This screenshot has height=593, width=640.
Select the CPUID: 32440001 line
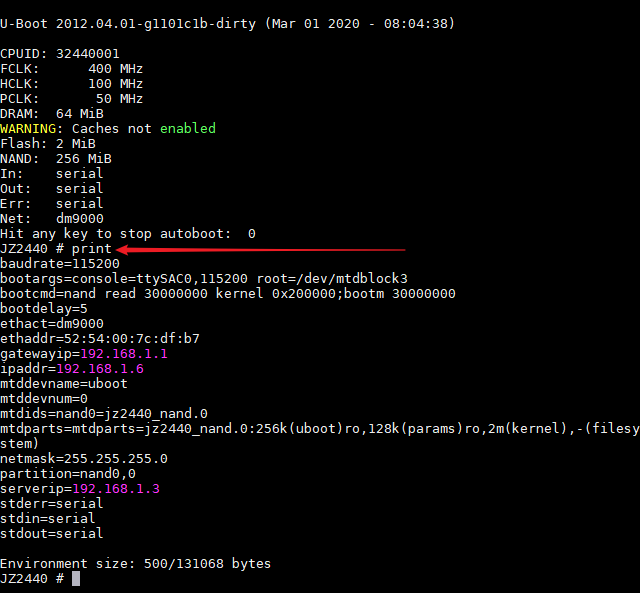click(x=60, y=54)
